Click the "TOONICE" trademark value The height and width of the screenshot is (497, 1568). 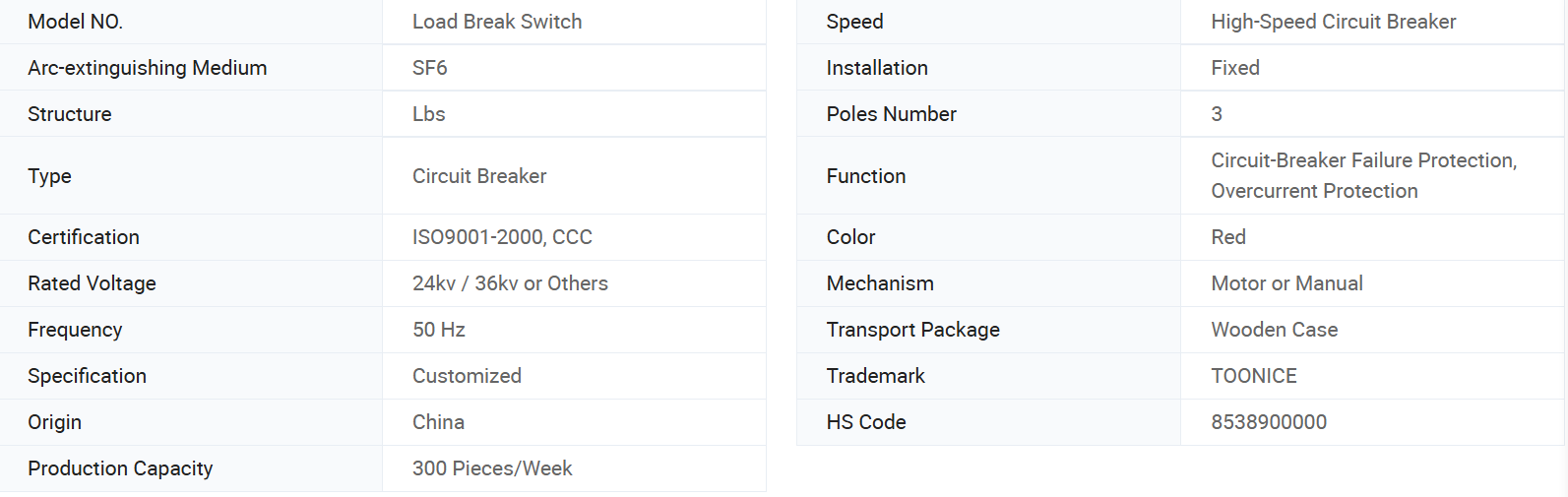tap(1254, 376)
